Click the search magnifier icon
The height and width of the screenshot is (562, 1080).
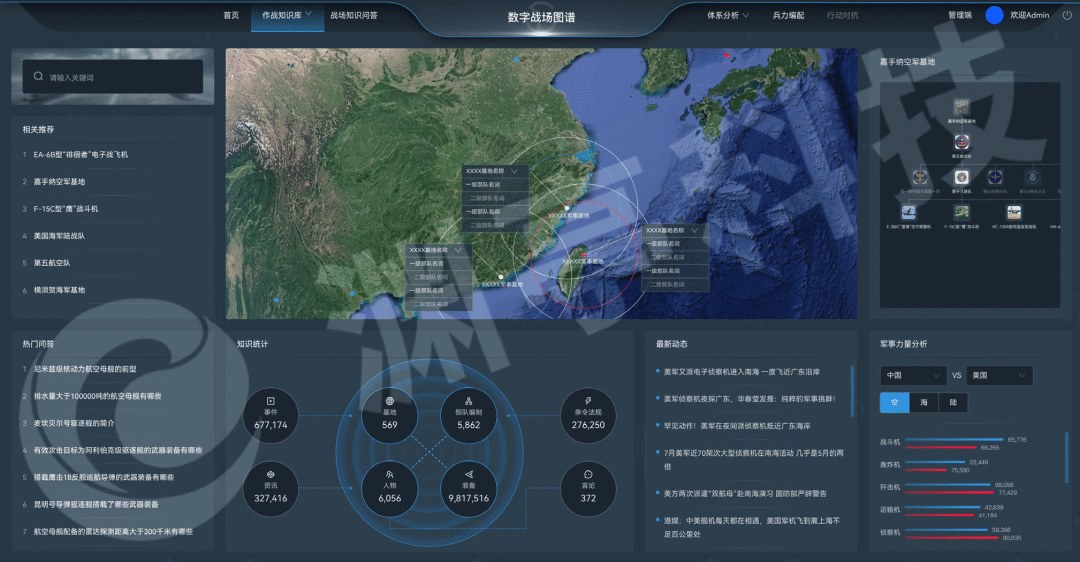(x=39, y=76)
